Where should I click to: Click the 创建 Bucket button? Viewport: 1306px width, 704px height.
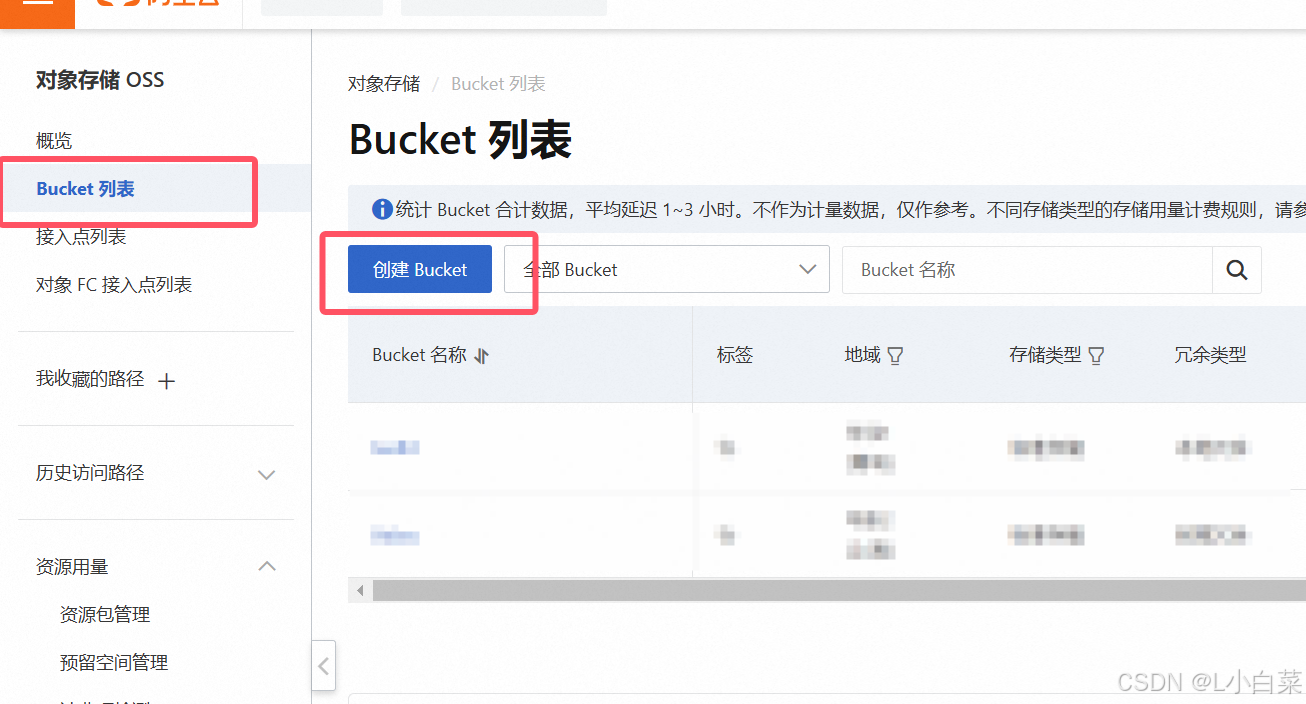[x=420, y=270]
